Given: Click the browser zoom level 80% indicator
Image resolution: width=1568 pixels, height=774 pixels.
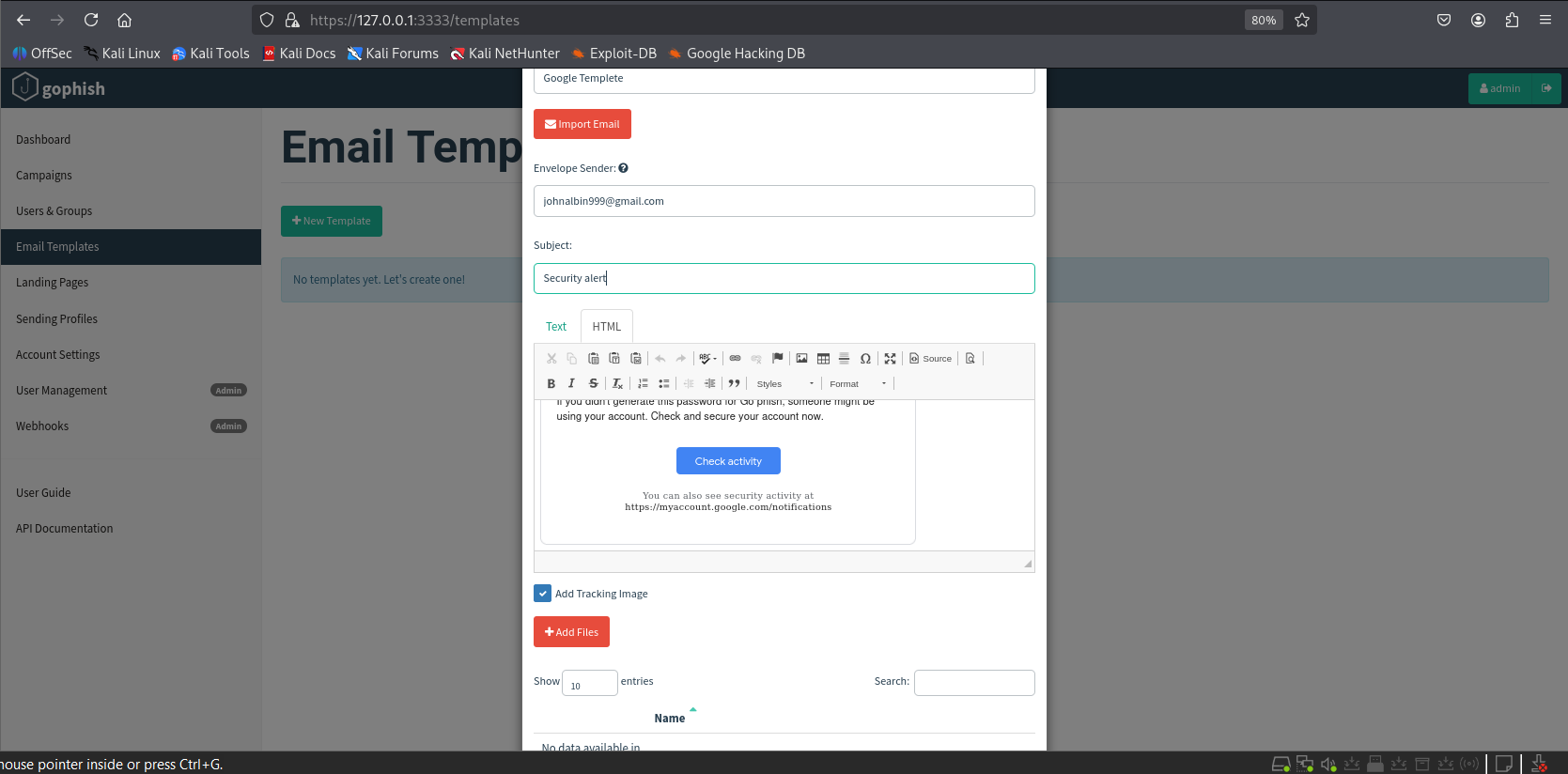Looking at the screenshot, I should (1264, 20).
